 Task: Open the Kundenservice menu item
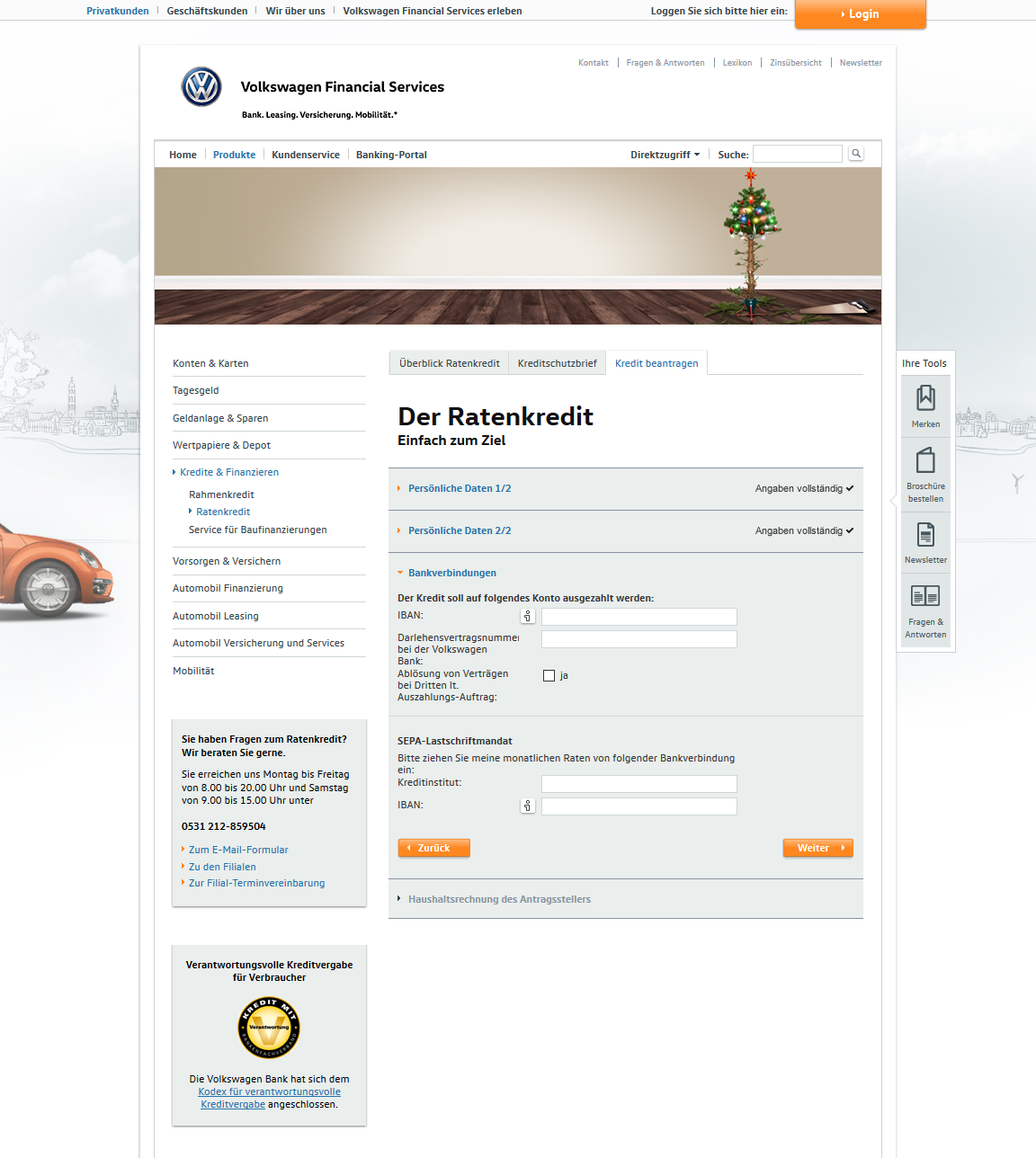tap(306, 155)
